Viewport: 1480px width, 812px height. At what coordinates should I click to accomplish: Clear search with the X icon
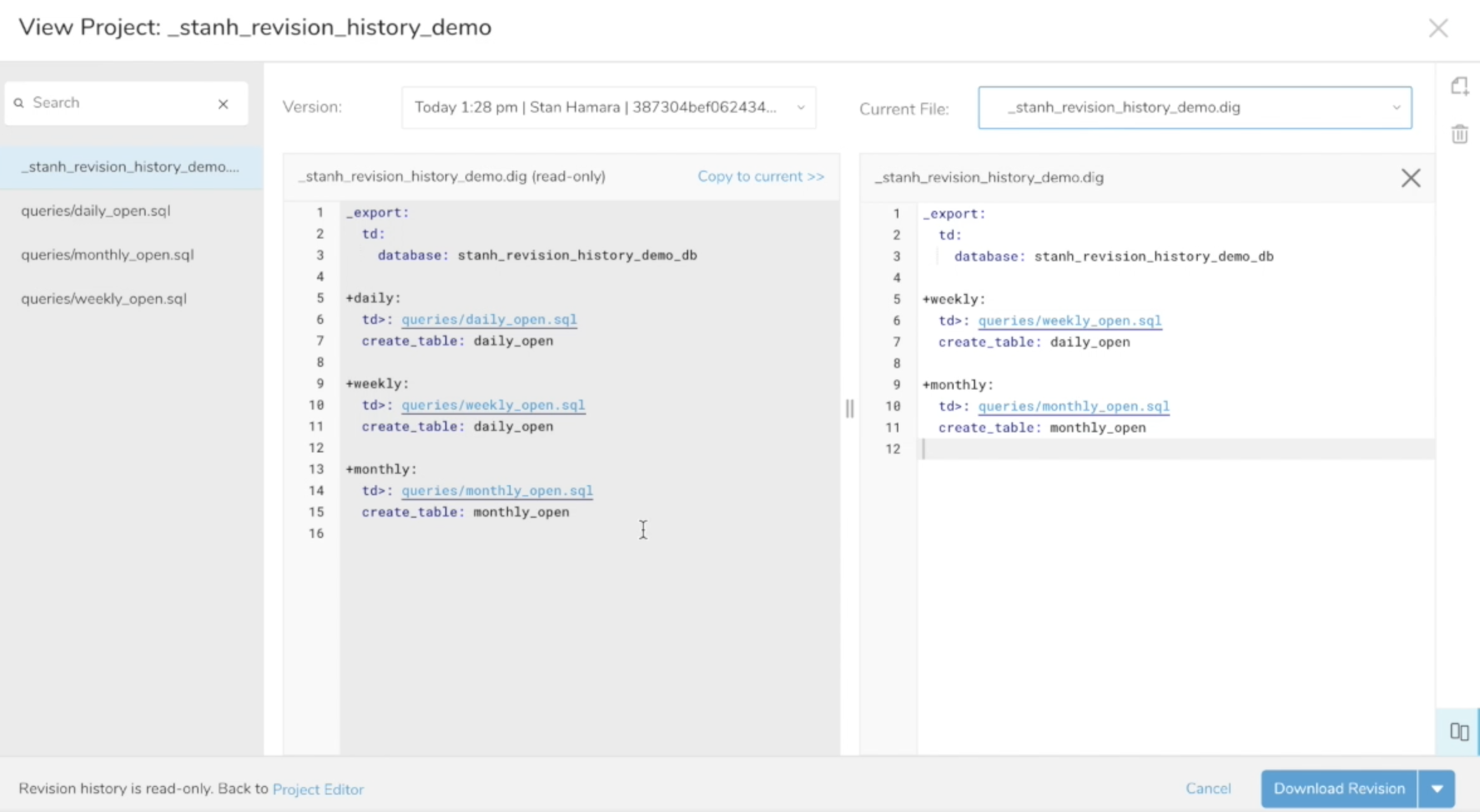point(224,104)
